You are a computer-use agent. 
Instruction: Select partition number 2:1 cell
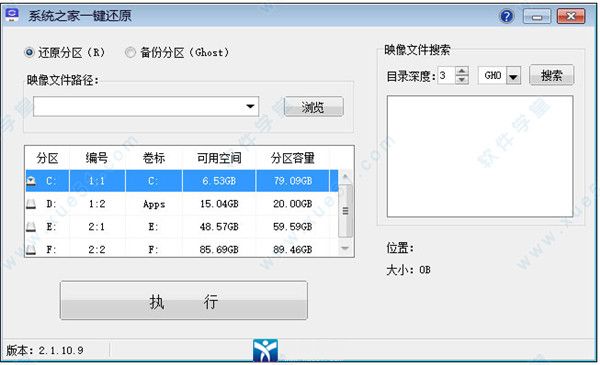97,227
